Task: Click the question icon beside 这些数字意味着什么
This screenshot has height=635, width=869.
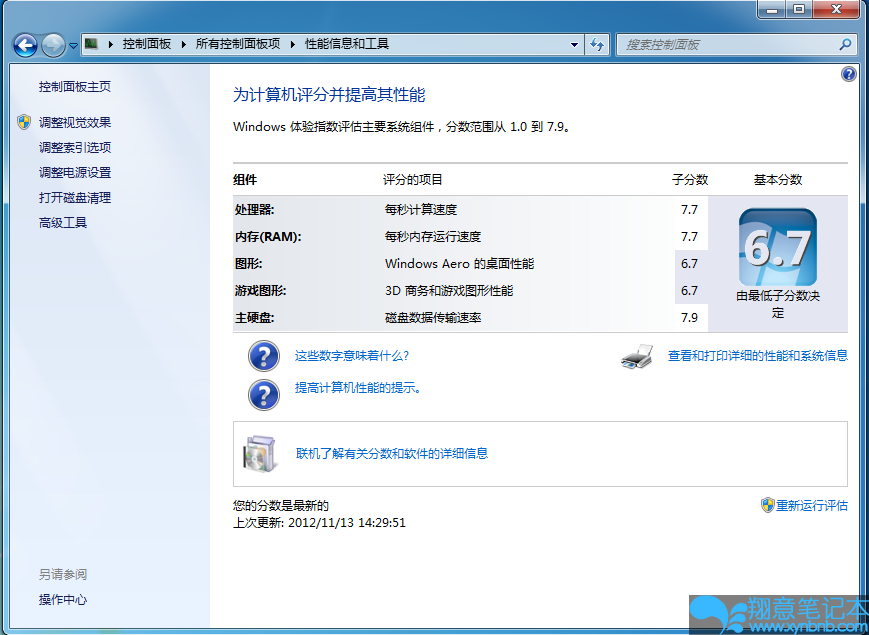Action: (x=263, y=356)
